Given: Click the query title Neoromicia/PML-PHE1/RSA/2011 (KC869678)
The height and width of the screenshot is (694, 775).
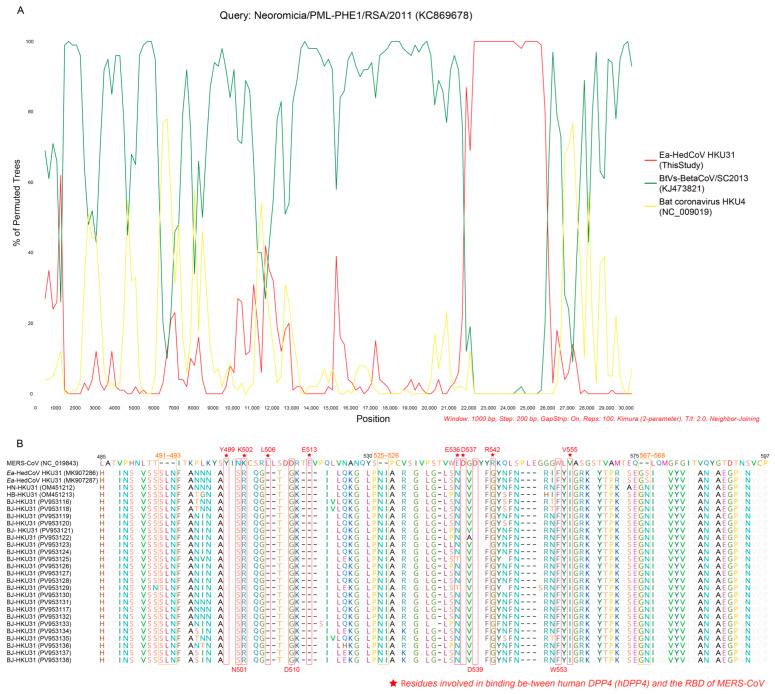Looking at the screenshot, I should (346, 15).
